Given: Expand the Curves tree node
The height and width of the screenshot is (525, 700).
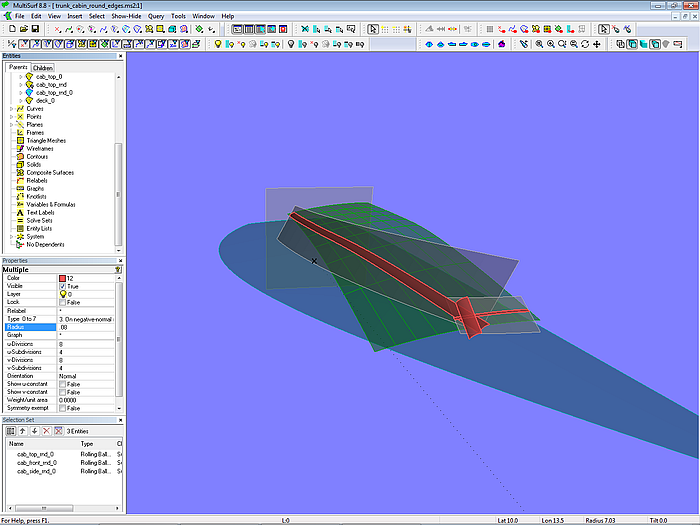Looking at the screenshot, I should pos(11,108).
